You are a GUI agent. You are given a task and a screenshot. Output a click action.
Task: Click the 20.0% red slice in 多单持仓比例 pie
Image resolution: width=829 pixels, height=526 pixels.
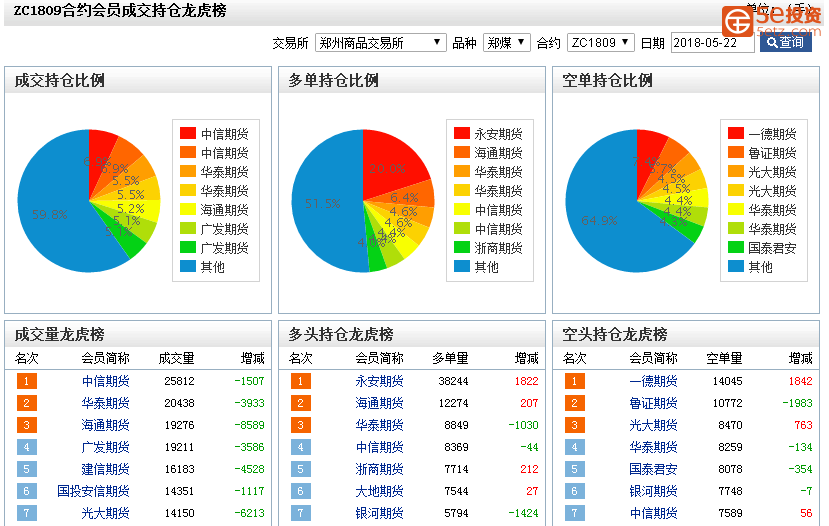(x=394, y=167)
